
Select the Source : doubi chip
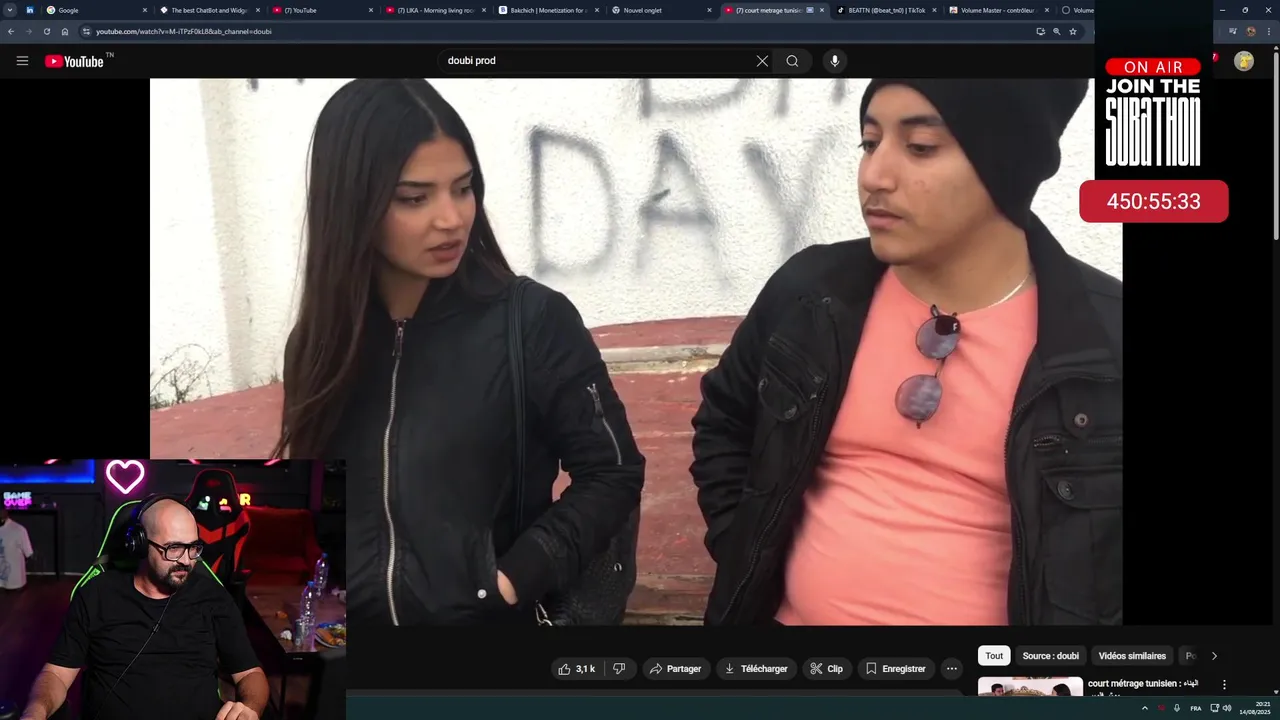(x=1050, y=656)
